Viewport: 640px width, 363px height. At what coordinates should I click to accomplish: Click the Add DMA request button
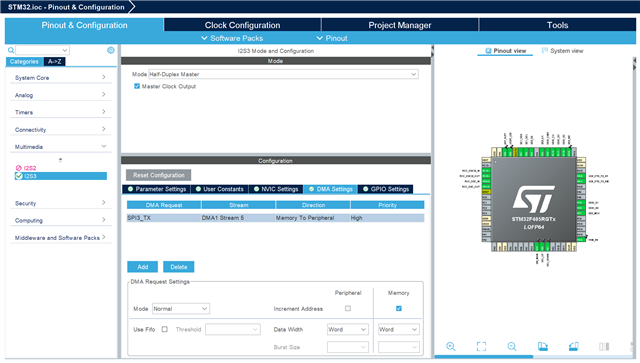(x=142, y=267)
